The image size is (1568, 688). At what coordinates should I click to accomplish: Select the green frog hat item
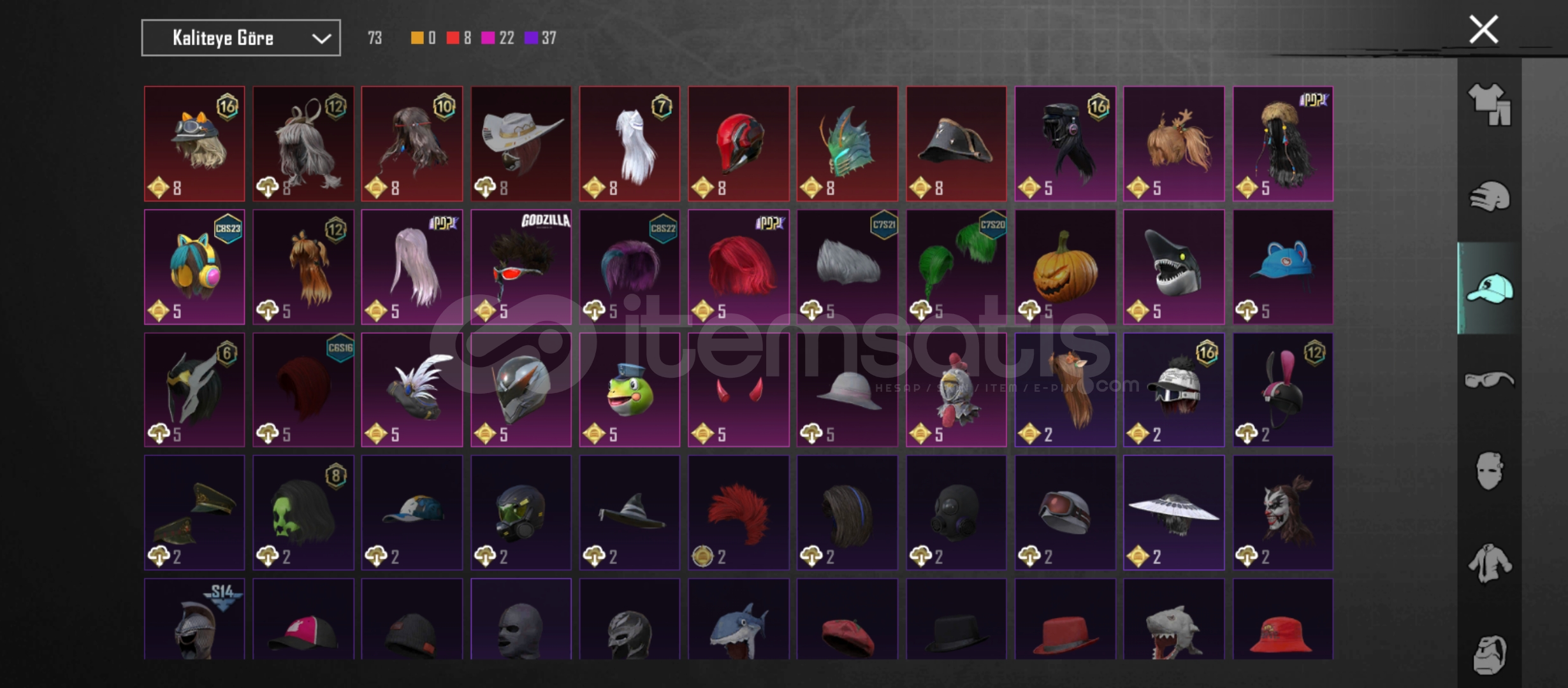[x=629, y=390]
